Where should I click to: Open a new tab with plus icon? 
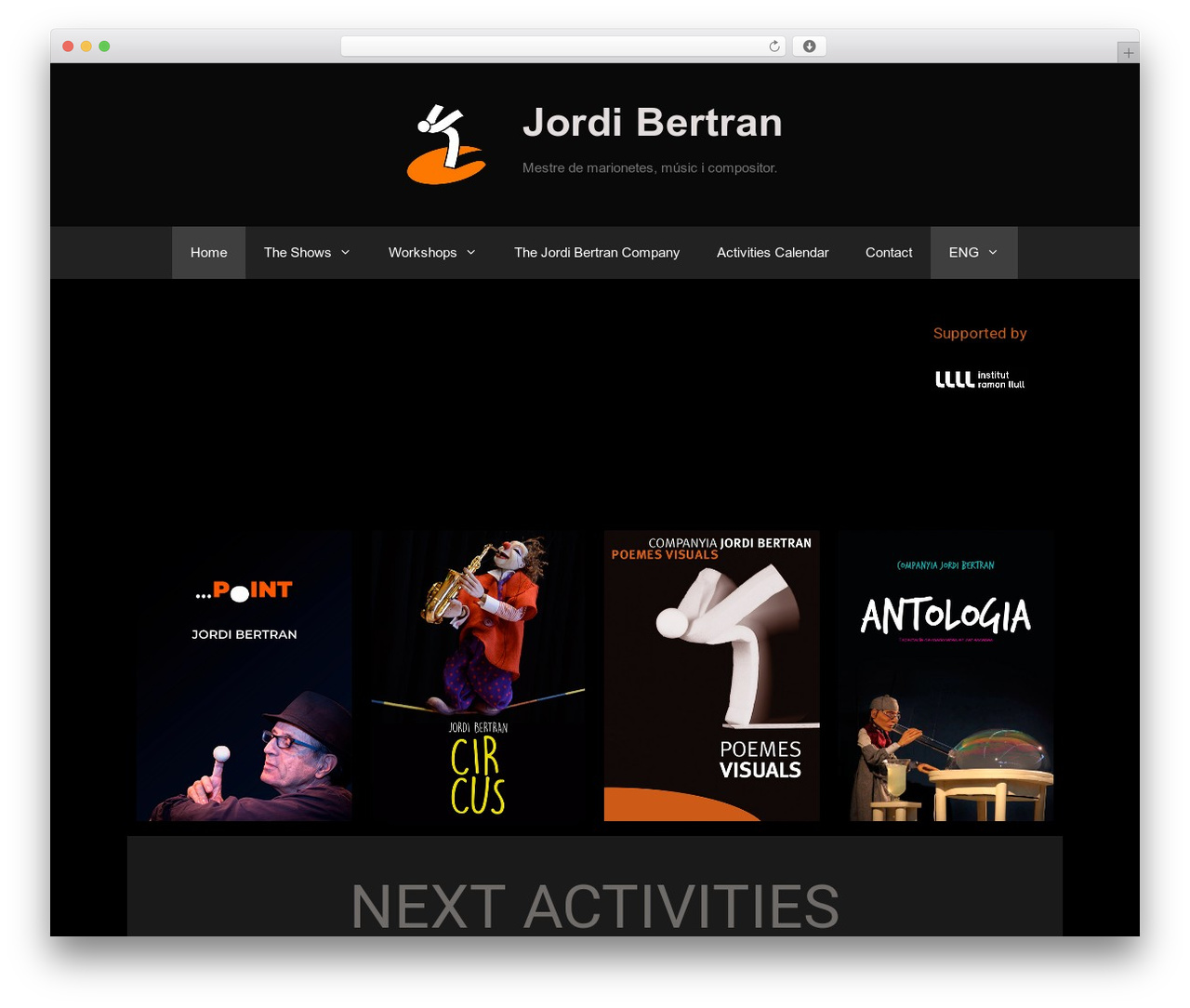click(x=1128, y=53)
